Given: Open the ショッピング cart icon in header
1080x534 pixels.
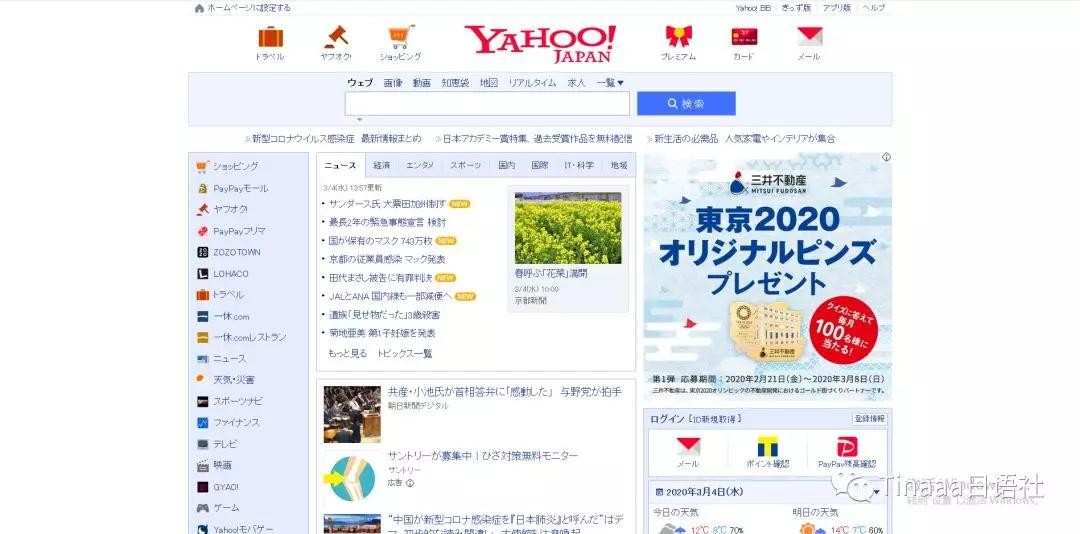Looking at the screenshot, I should pyautogui.click(x=401, y=37).
